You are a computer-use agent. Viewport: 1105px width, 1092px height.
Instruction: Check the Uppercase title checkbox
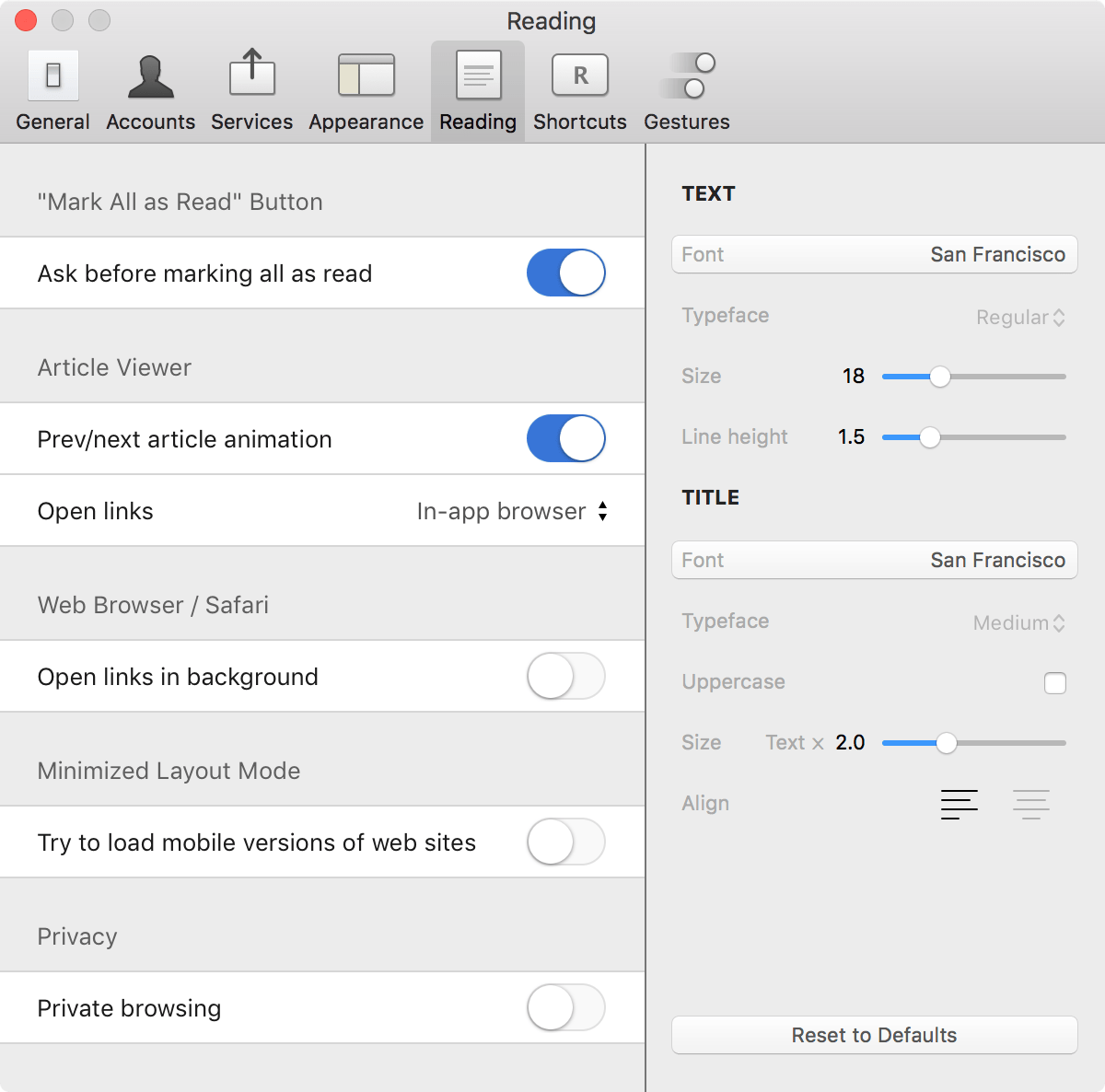(1055, 683)
